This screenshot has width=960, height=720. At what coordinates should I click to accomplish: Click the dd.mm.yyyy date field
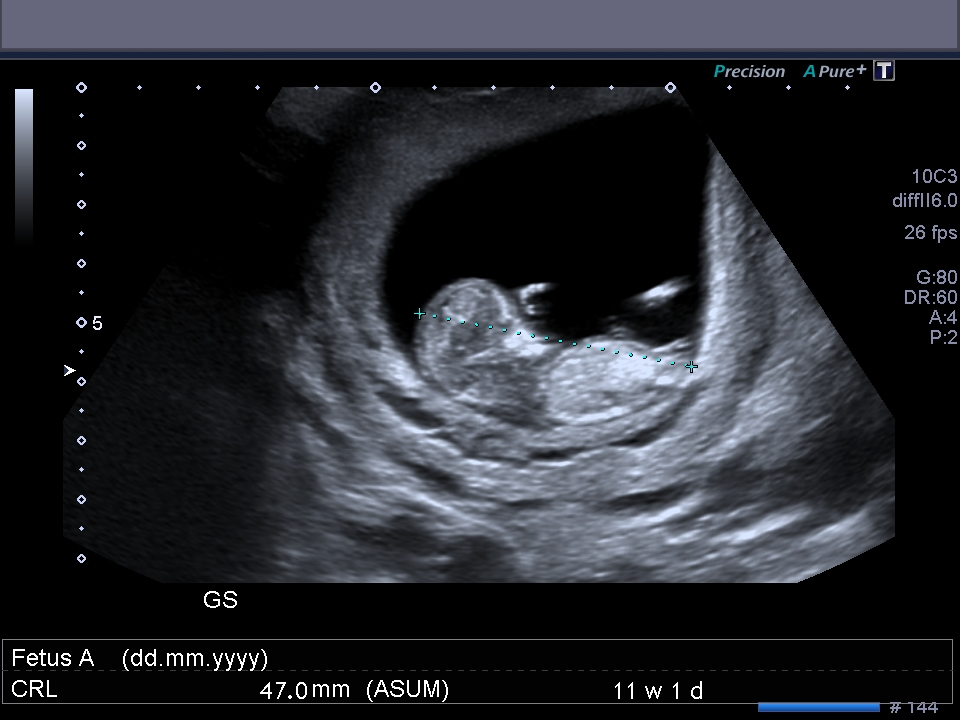(195, 658)
